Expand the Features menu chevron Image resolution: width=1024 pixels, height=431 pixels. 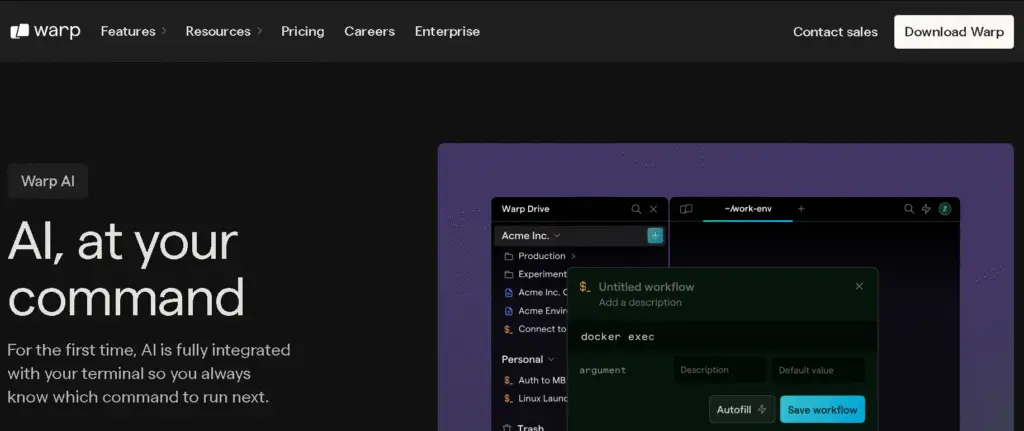(x=164, y=31)
